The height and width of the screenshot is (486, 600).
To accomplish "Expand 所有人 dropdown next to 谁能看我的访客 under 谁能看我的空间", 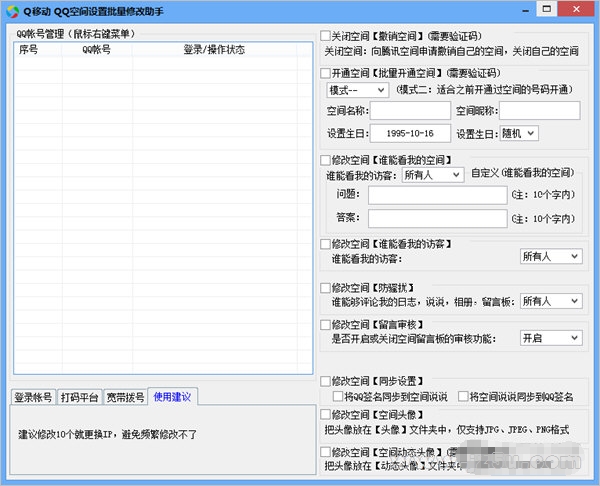I will click(433, 175).
